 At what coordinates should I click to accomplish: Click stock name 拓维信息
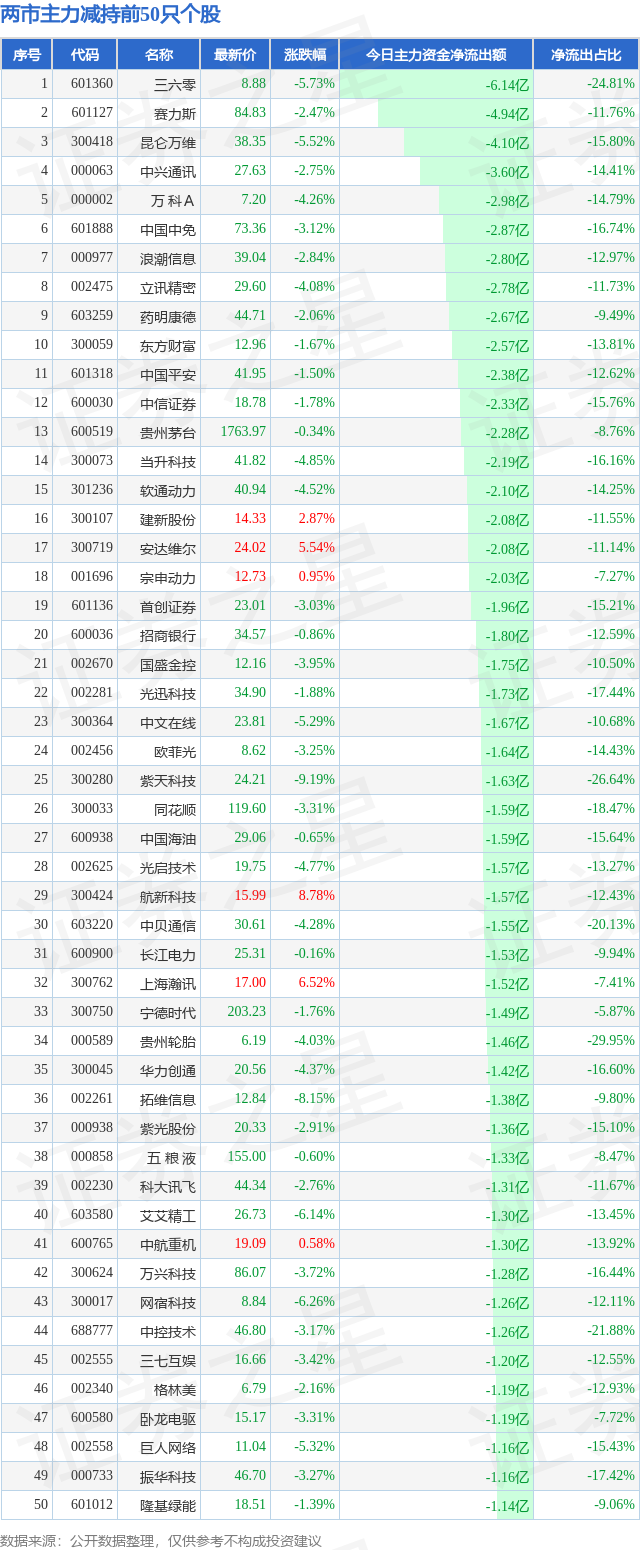click(x=168, y=1099)
